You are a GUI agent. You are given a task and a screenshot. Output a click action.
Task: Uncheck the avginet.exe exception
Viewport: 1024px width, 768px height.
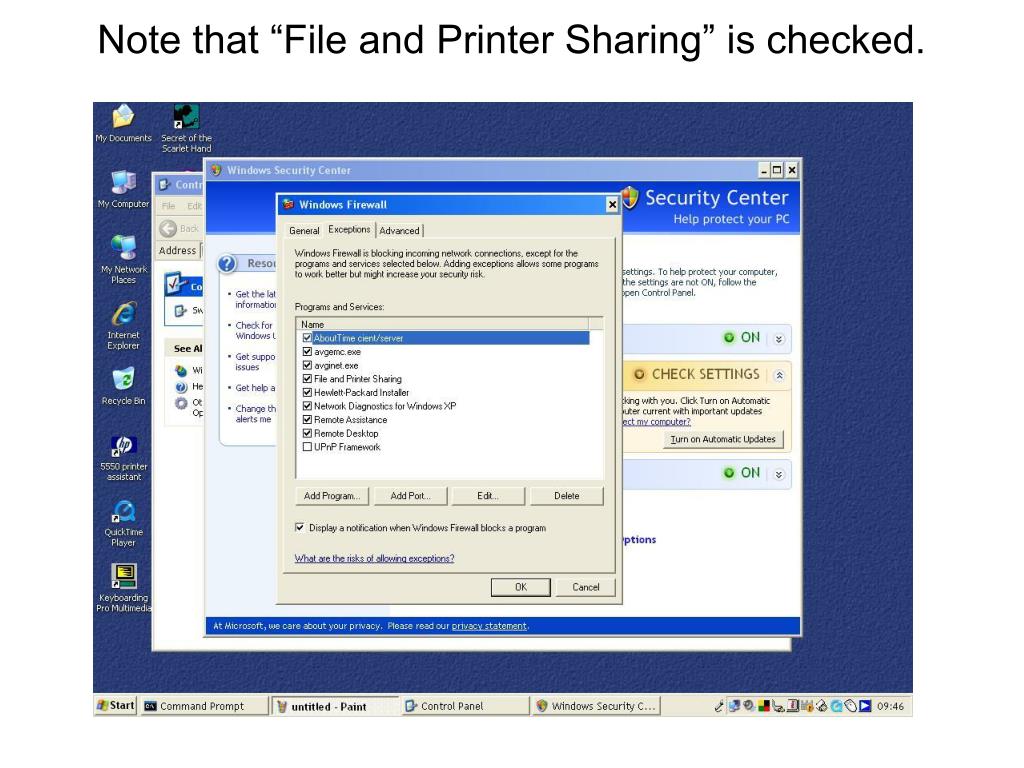pyautogui.click(x=307, y=366)
